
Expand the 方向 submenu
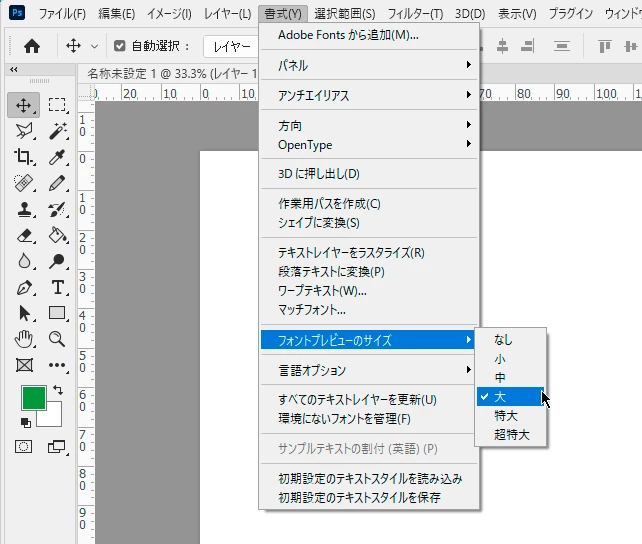(x=369, y=125)
